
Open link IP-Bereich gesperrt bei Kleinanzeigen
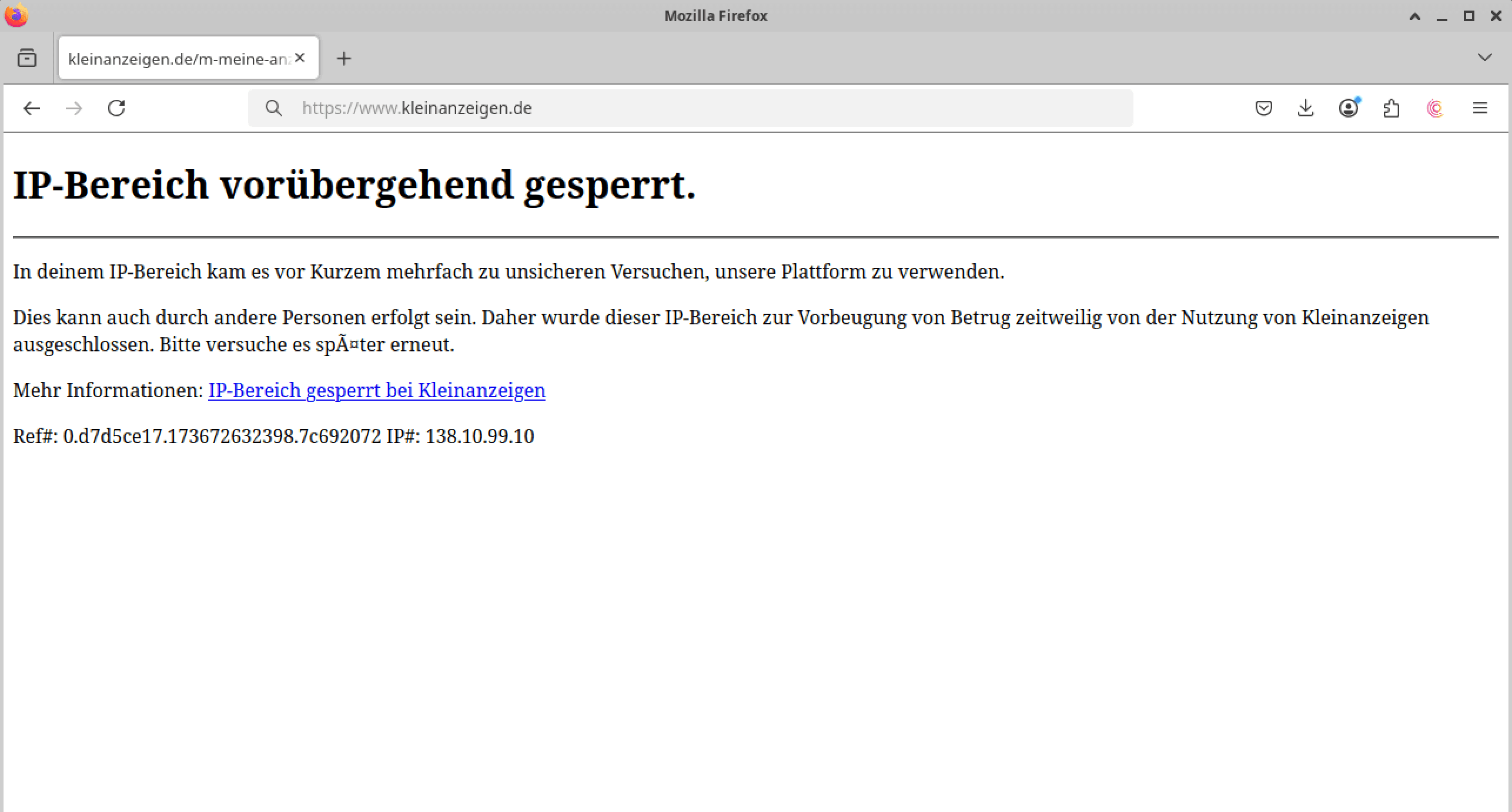pyautogui.click(x=377, y=390)
